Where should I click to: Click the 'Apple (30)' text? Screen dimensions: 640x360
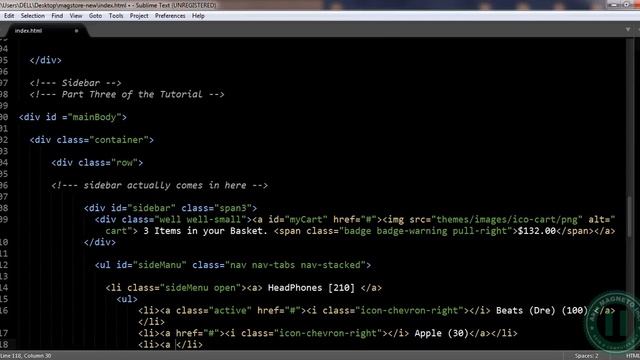point(442,333)
